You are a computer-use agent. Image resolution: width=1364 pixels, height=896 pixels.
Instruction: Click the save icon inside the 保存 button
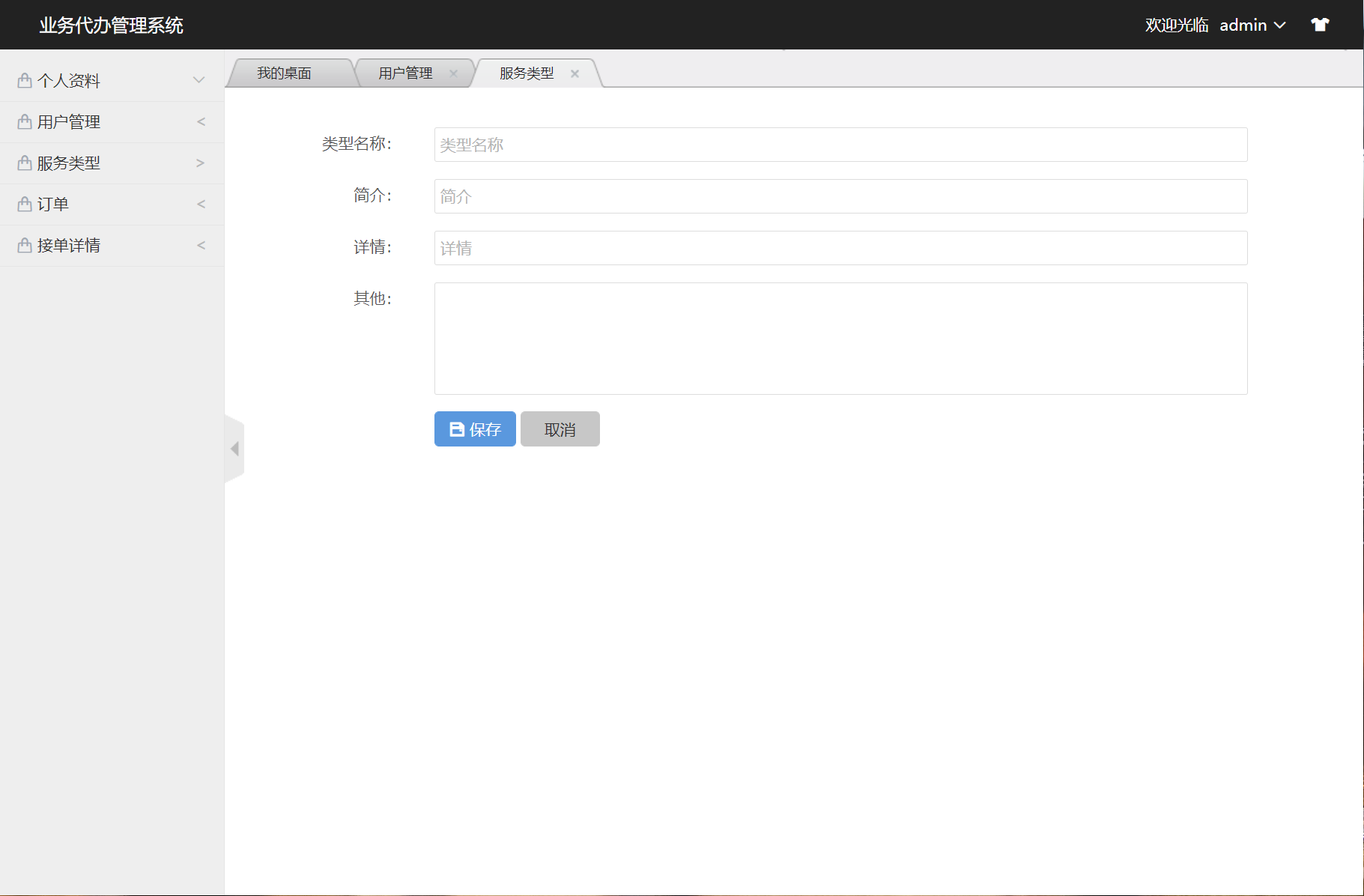[456, 429]
